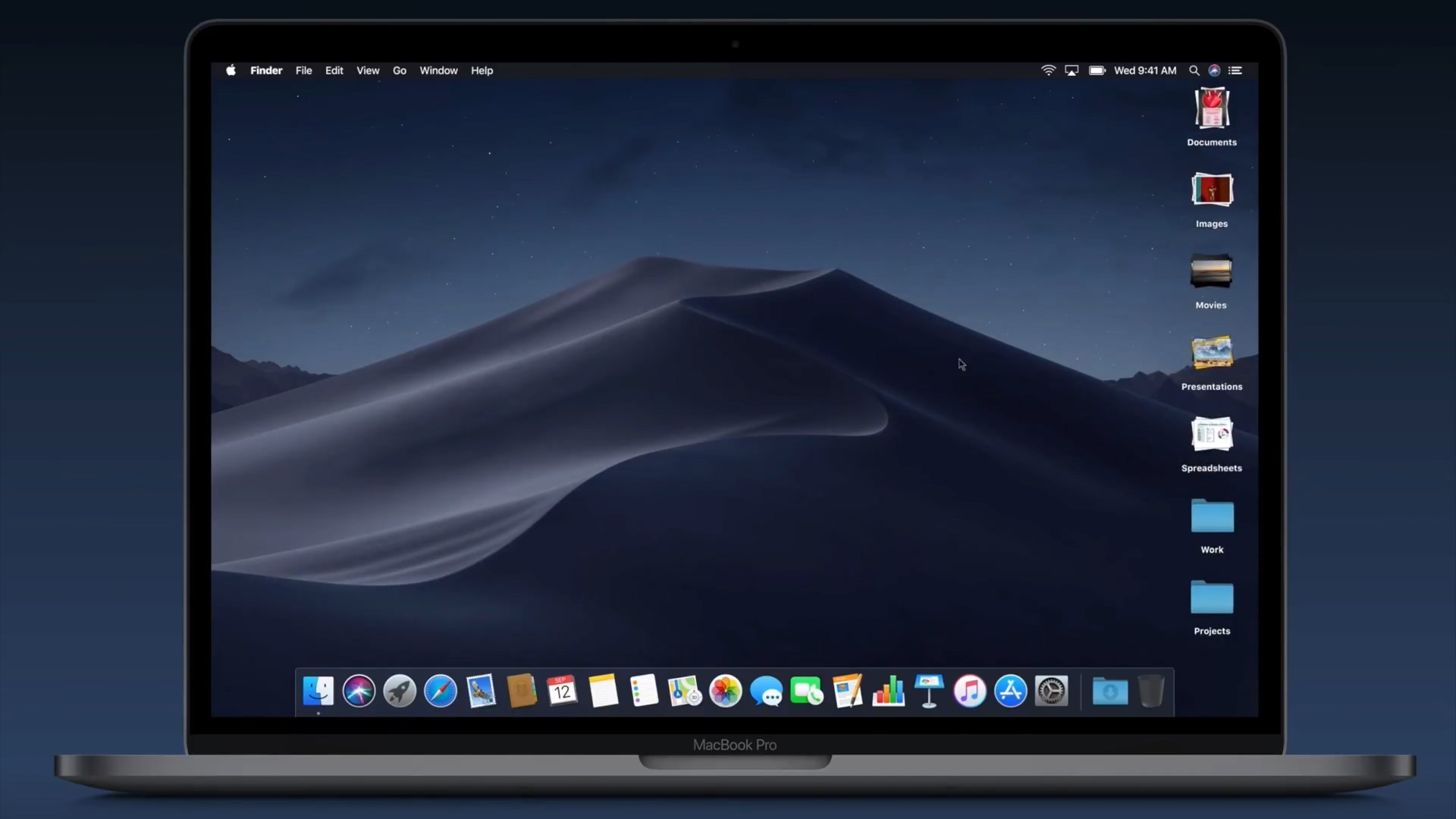Open the Photos app
This screenshot has width=1456, height=819.
[x=726, y=691]
